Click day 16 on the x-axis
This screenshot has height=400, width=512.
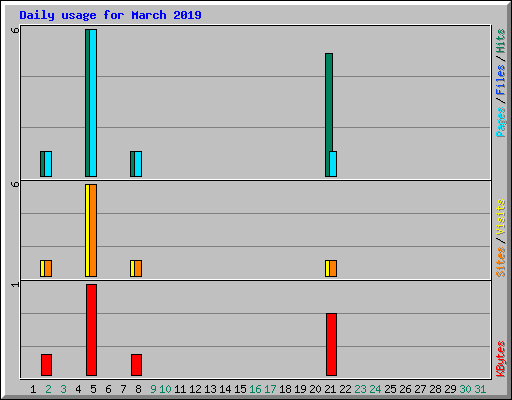coord(255,389)
